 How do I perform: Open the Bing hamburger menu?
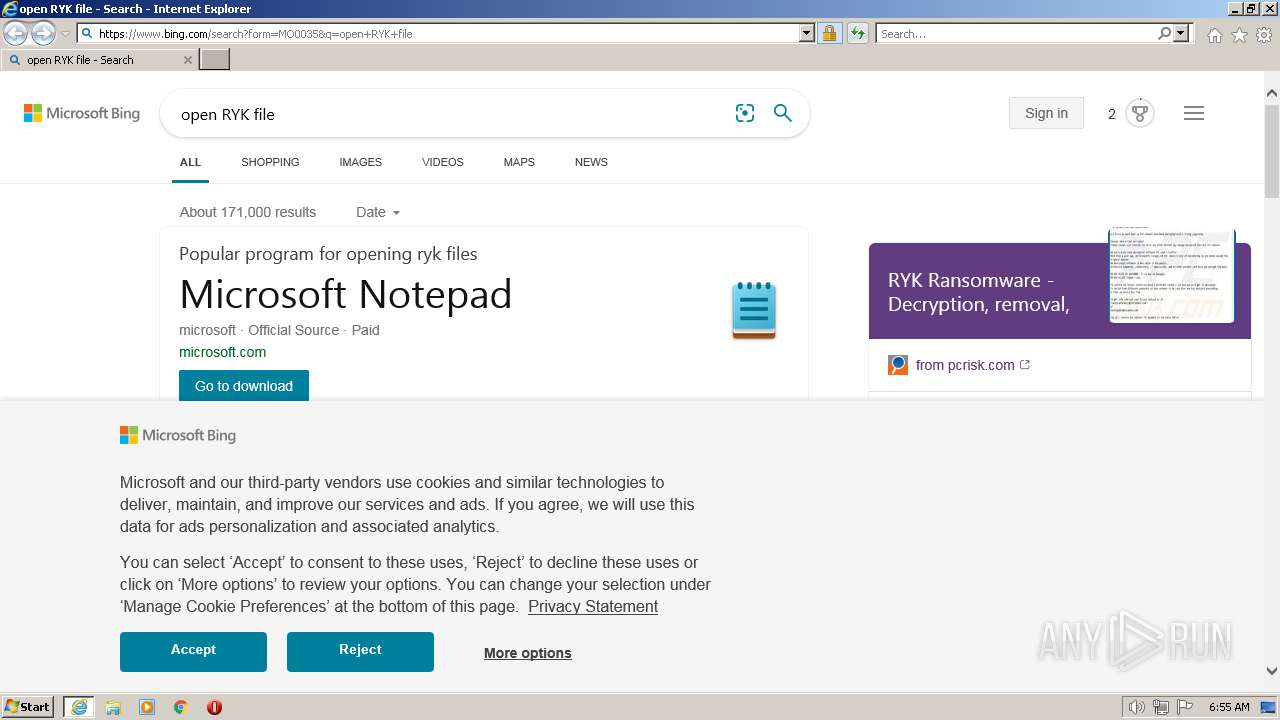(x=1194, y=113)
